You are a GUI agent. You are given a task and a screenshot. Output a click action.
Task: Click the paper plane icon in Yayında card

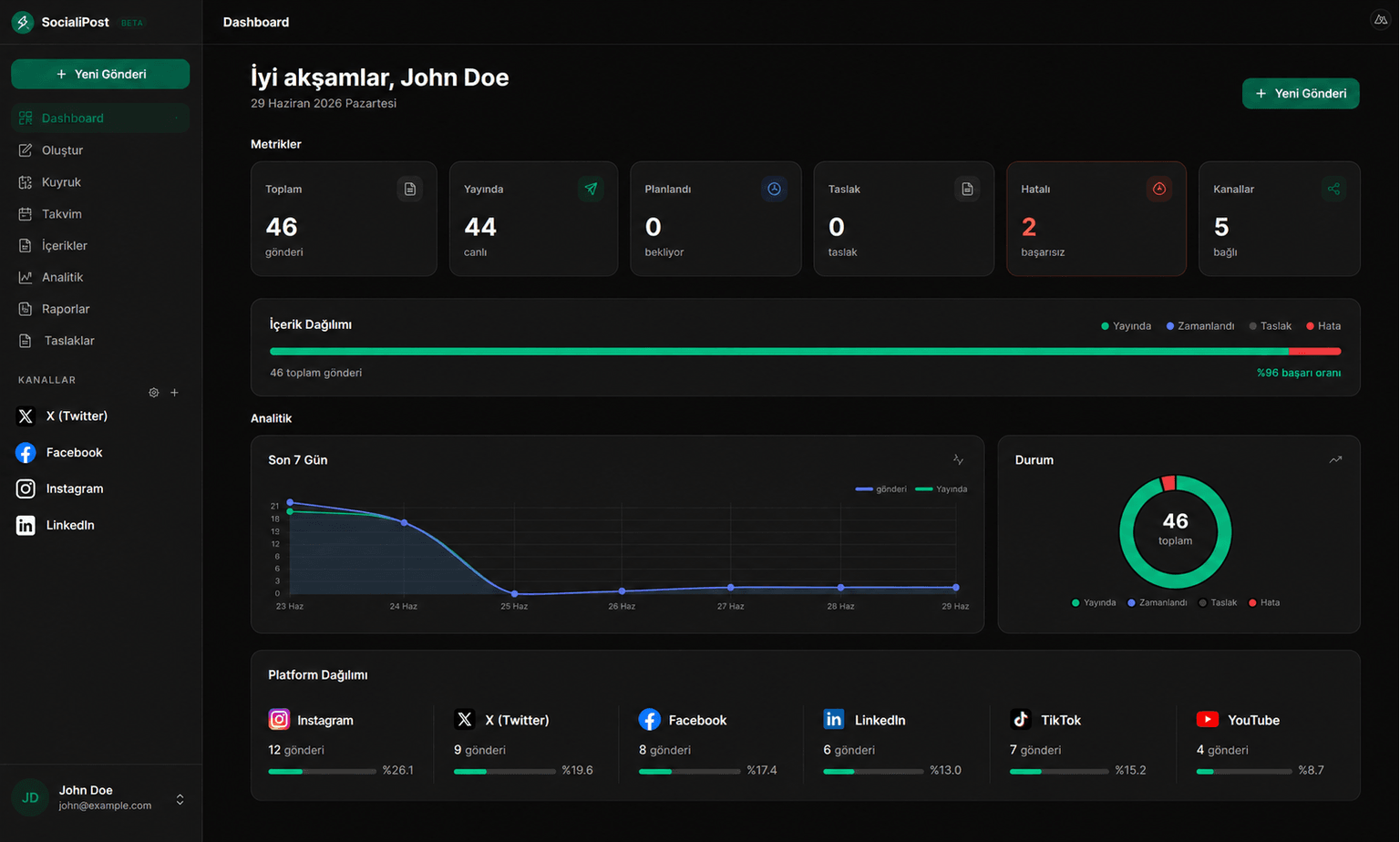pos(591,189)
